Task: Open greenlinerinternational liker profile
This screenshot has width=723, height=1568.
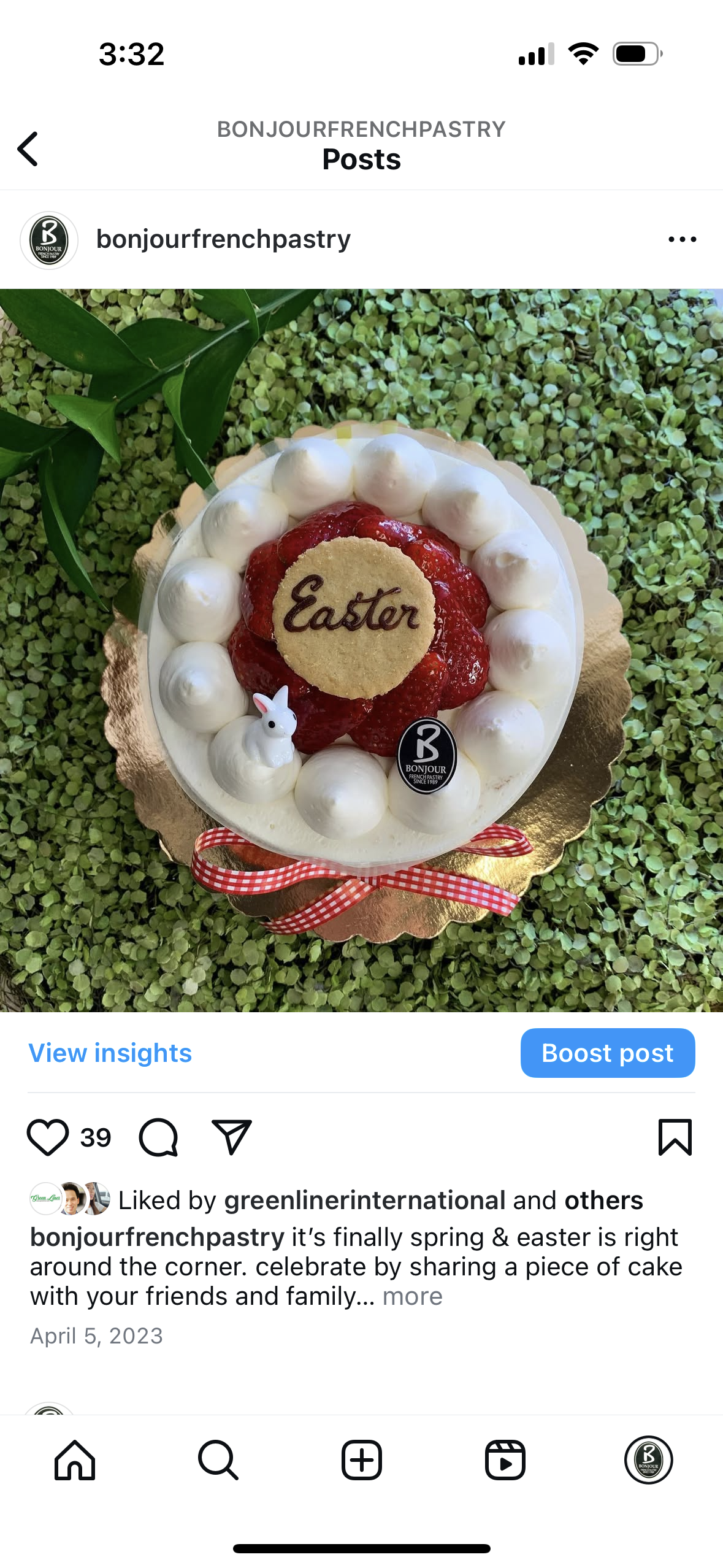Action: (365, 1200)
